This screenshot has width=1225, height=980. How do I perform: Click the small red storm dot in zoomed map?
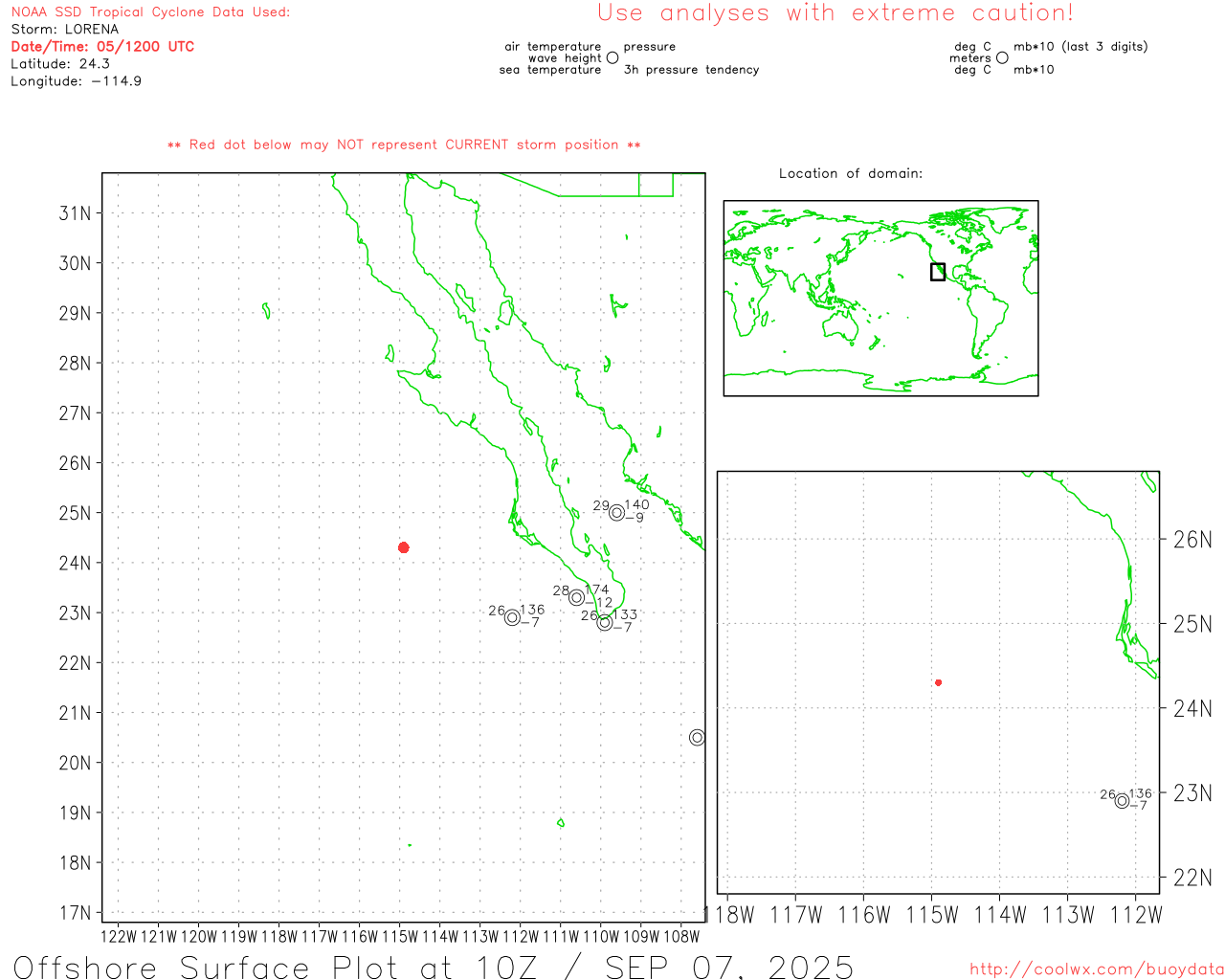(x=938, y=682)
